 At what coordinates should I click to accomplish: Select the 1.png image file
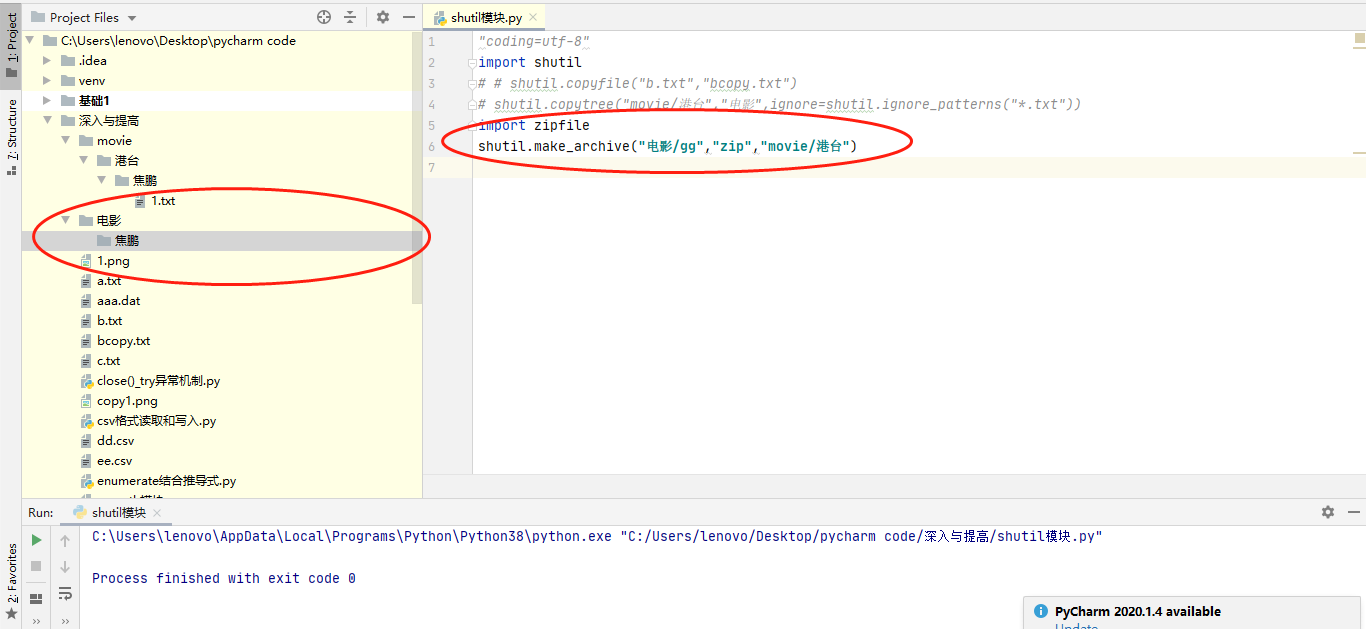click(105, 261)
